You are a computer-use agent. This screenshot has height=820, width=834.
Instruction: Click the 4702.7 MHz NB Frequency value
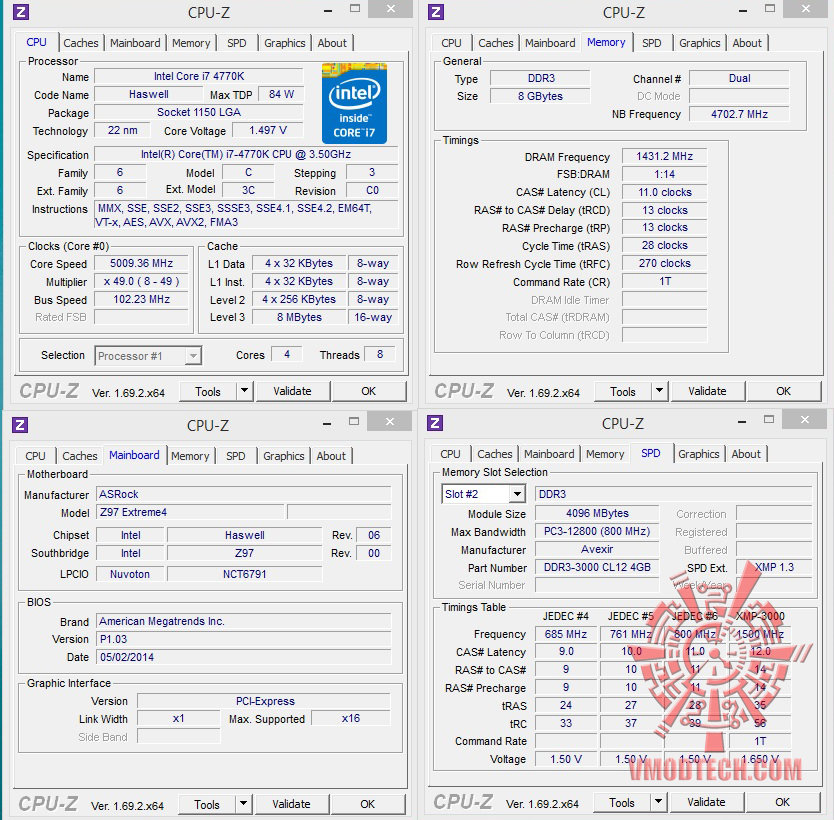739,114
